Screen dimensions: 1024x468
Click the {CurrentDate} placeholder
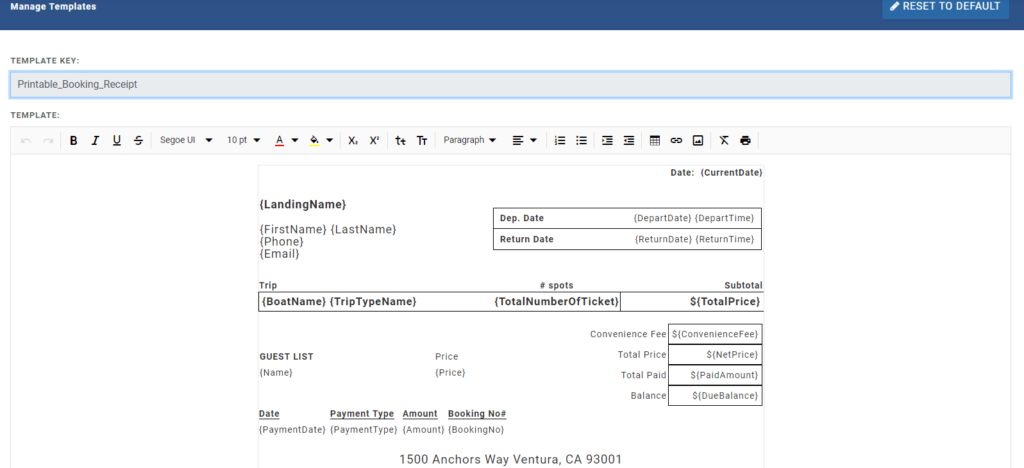point(731,173)
